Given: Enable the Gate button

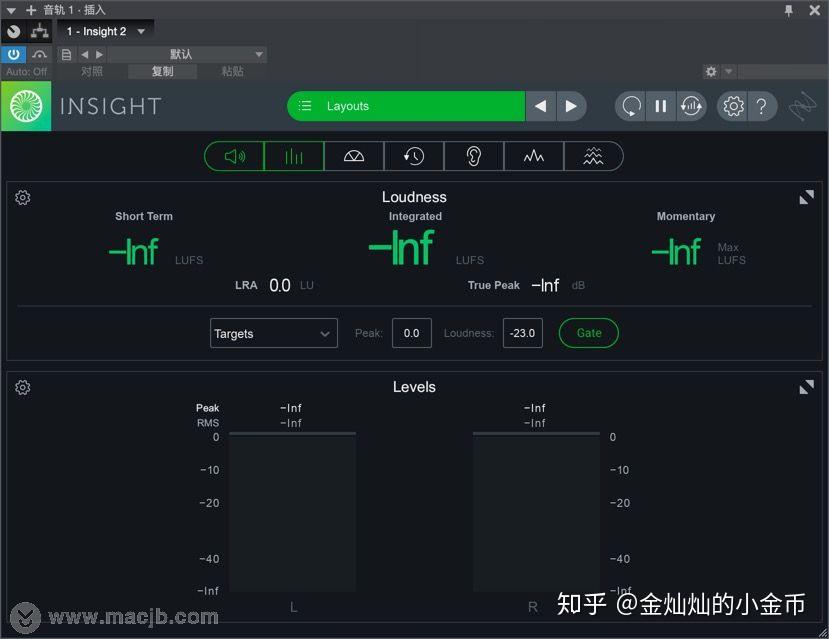Looking at the screenshot, I should point(588,333).
